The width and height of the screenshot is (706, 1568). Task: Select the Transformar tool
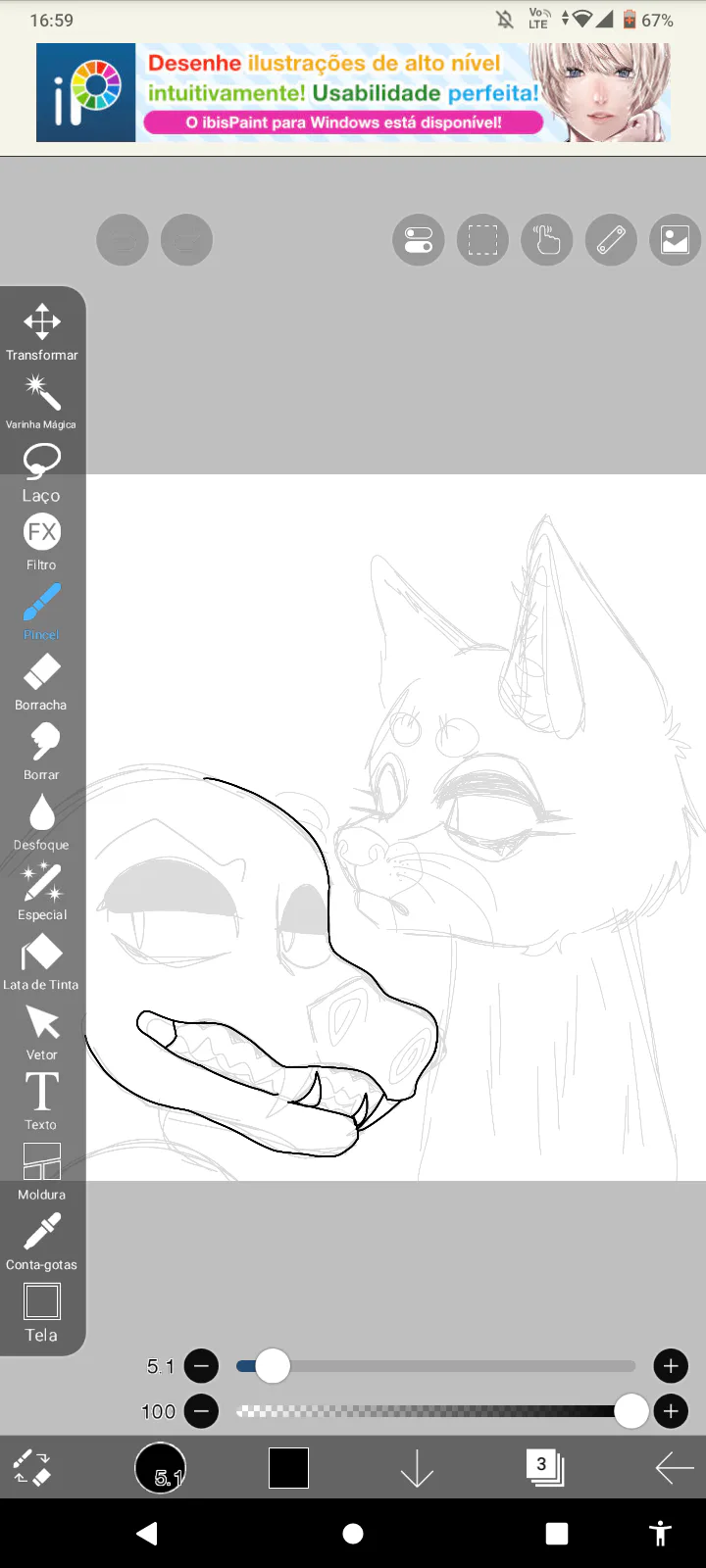pyautogui.click(x=42, y=332)
